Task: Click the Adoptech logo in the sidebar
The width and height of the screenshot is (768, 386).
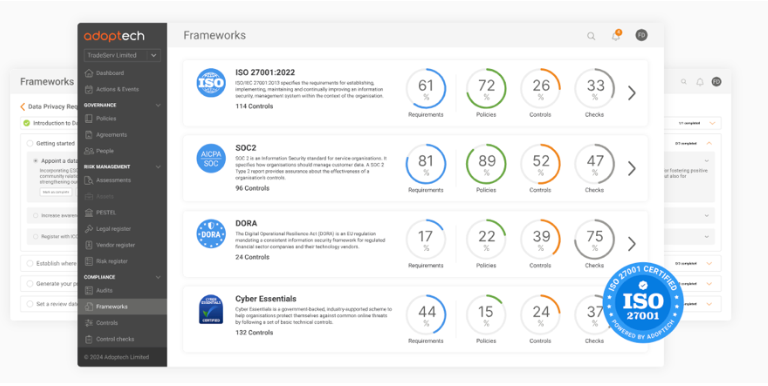Action: point(114,36)
